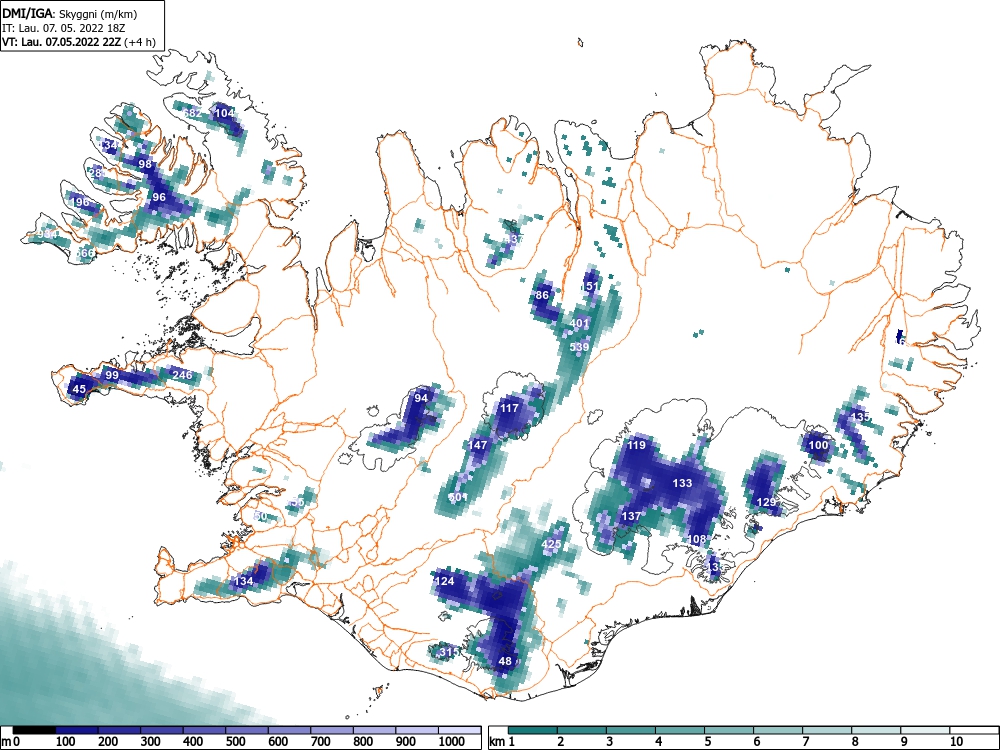Select the black 0–100 m legend swatch

[x=34, y=730]
